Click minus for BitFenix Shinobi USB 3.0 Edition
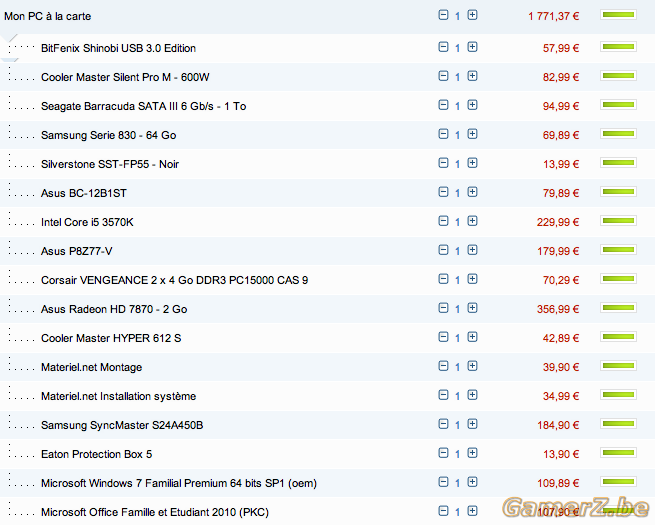 pos(443,47)
